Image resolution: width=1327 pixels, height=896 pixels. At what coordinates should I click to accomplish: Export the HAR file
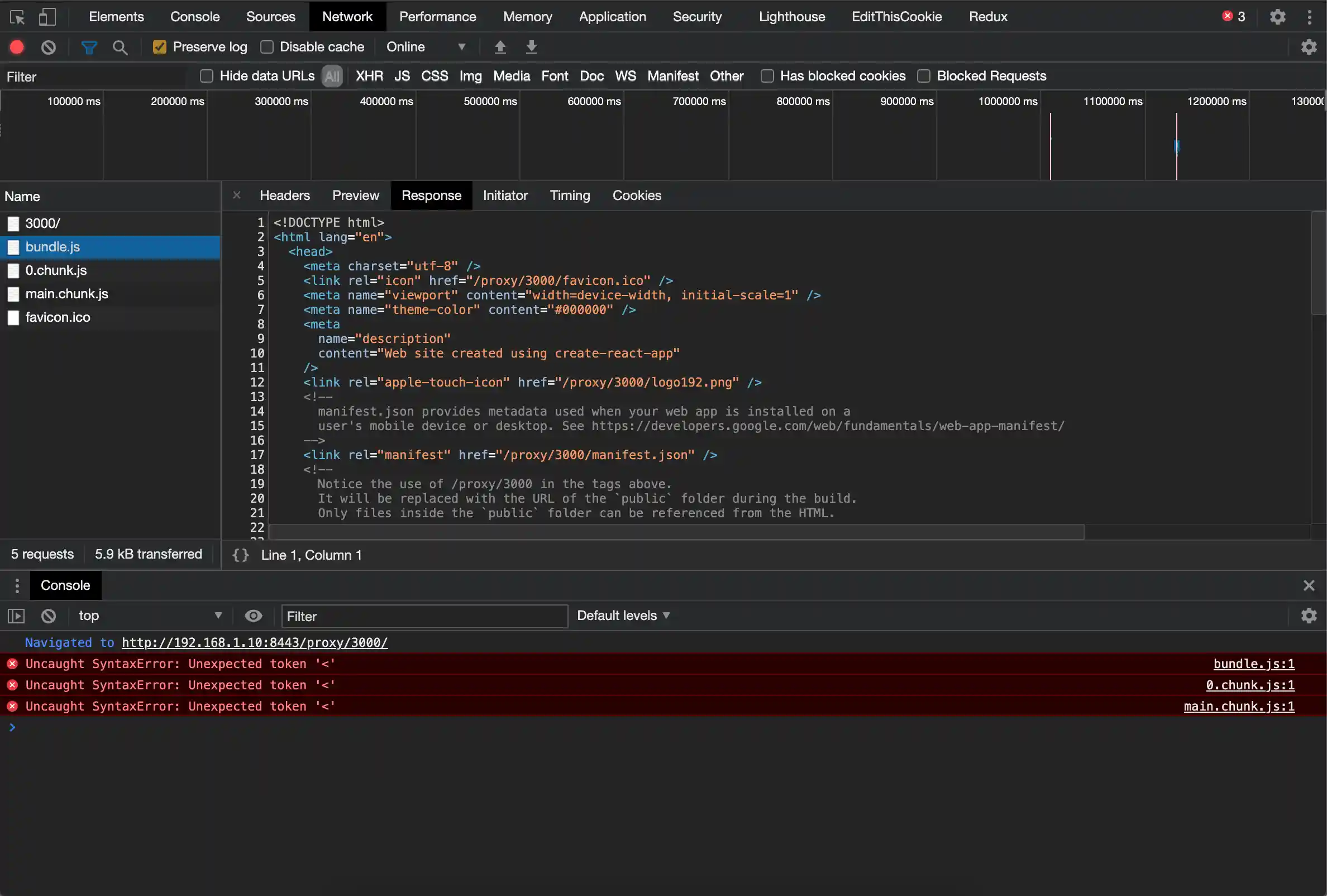[x=531, y=47]
